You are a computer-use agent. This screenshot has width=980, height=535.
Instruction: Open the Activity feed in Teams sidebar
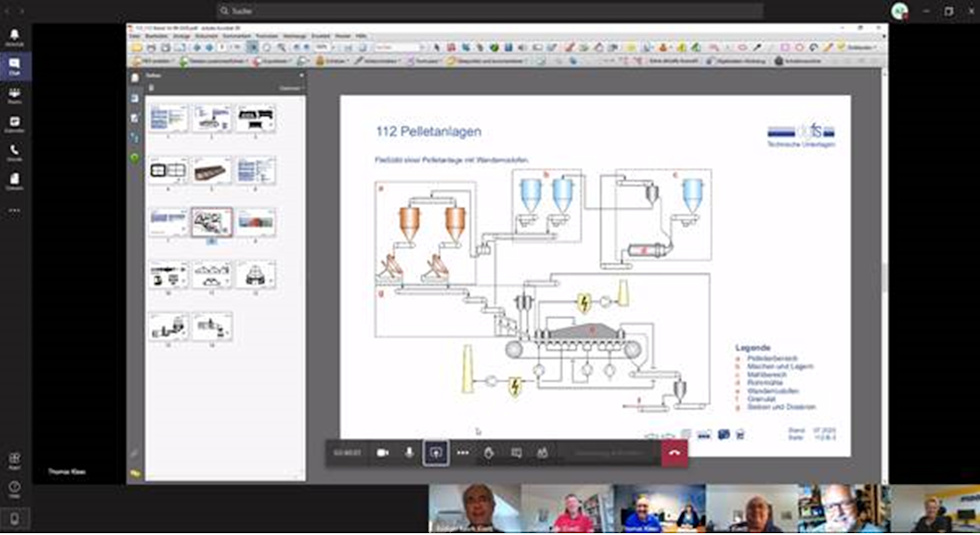coord(14,37)
